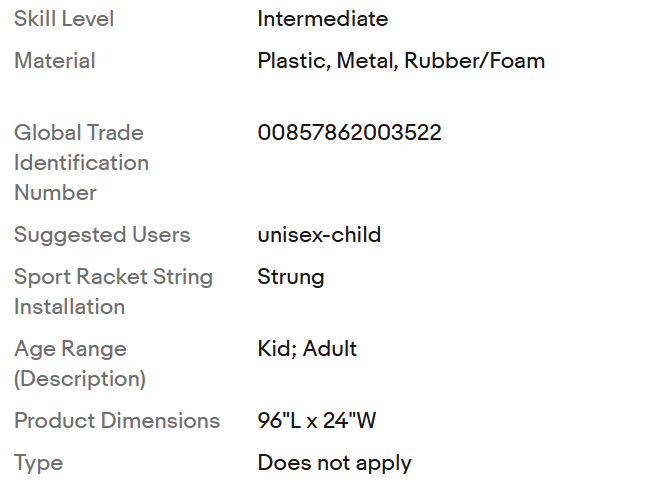
Task: Click the Age Range (Description) label
Action: point(80,364)
